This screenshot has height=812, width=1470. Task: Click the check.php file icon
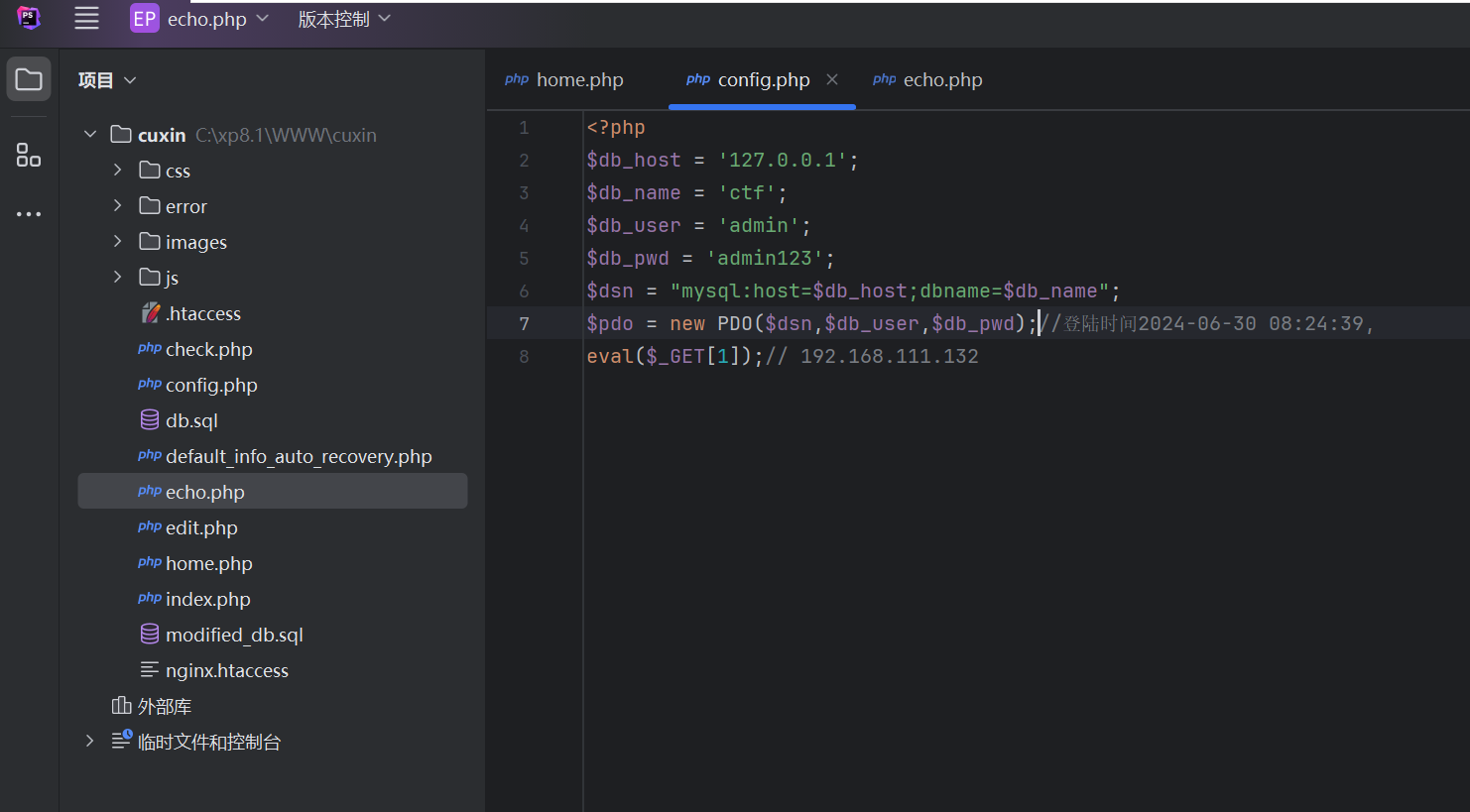click(x=150, y=348)
